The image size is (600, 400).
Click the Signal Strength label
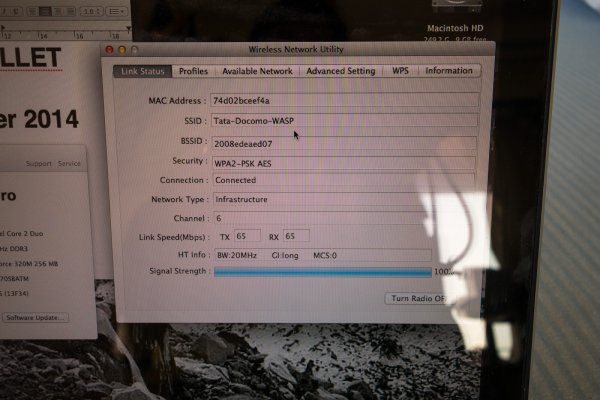(x=178, y=271)
